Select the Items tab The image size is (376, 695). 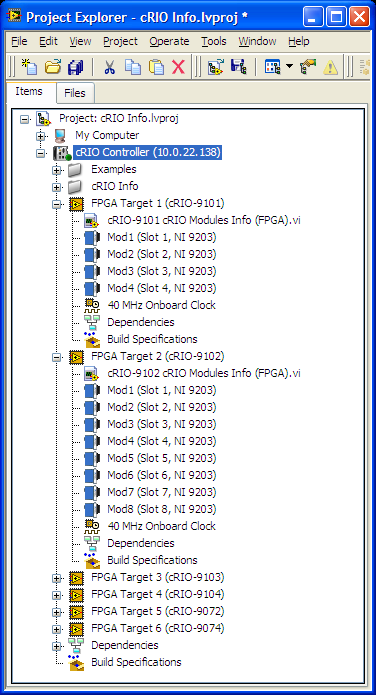[29, 92]
